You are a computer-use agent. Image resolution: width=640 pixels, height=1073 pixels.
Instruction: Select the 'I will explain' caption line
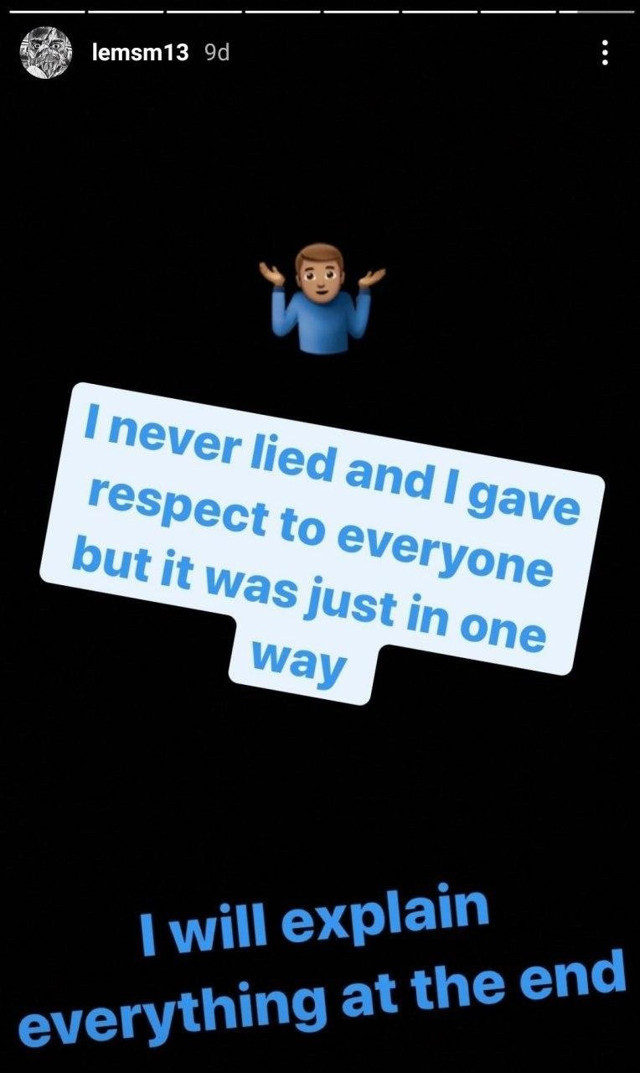(314, 920)
